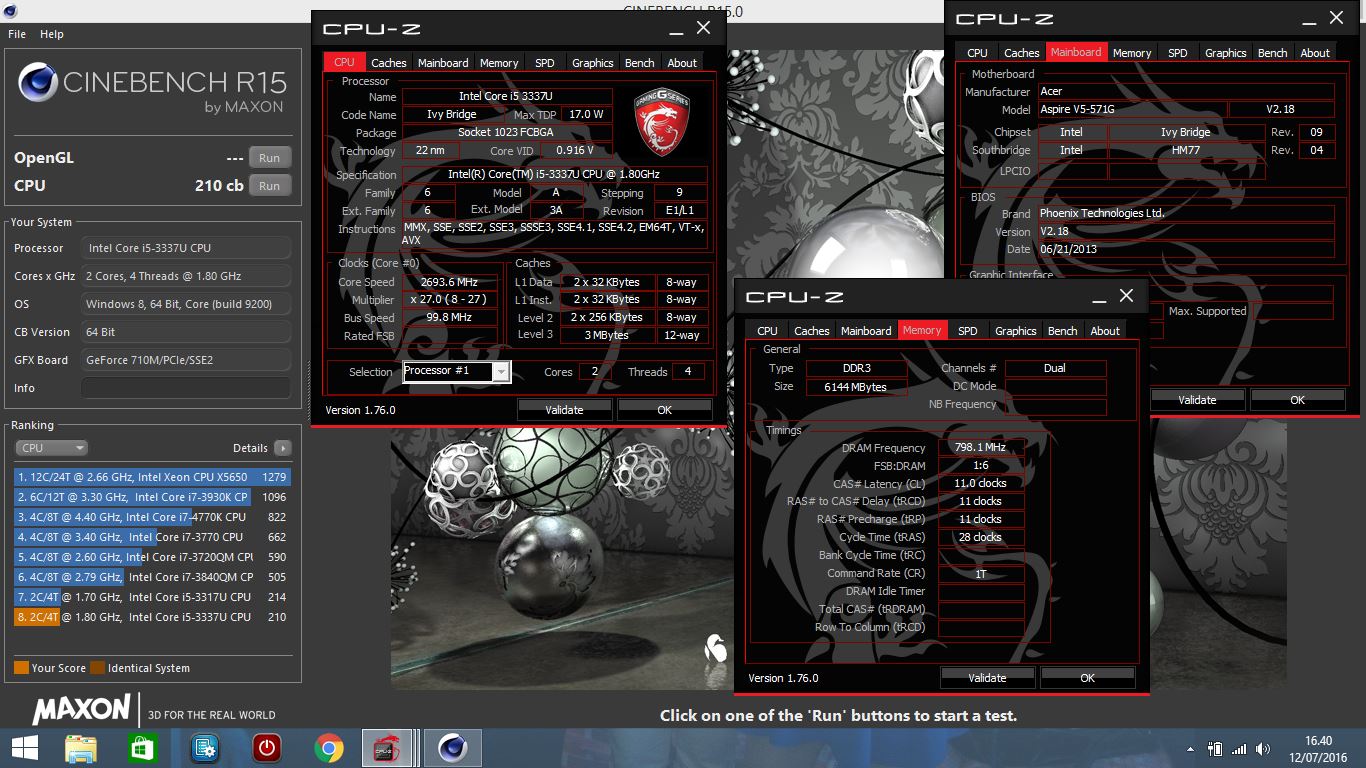1366x768 pixels.
Task: Open the CPU ranking type dropdown
Action: (51, 448)
